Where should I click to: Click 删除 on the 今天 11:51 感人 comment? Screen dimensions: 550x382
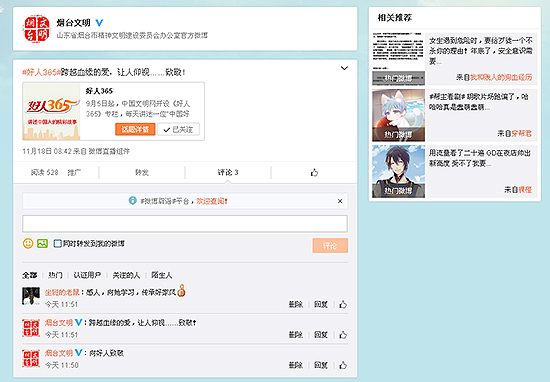pyautogui.click(x=296, y=304)
